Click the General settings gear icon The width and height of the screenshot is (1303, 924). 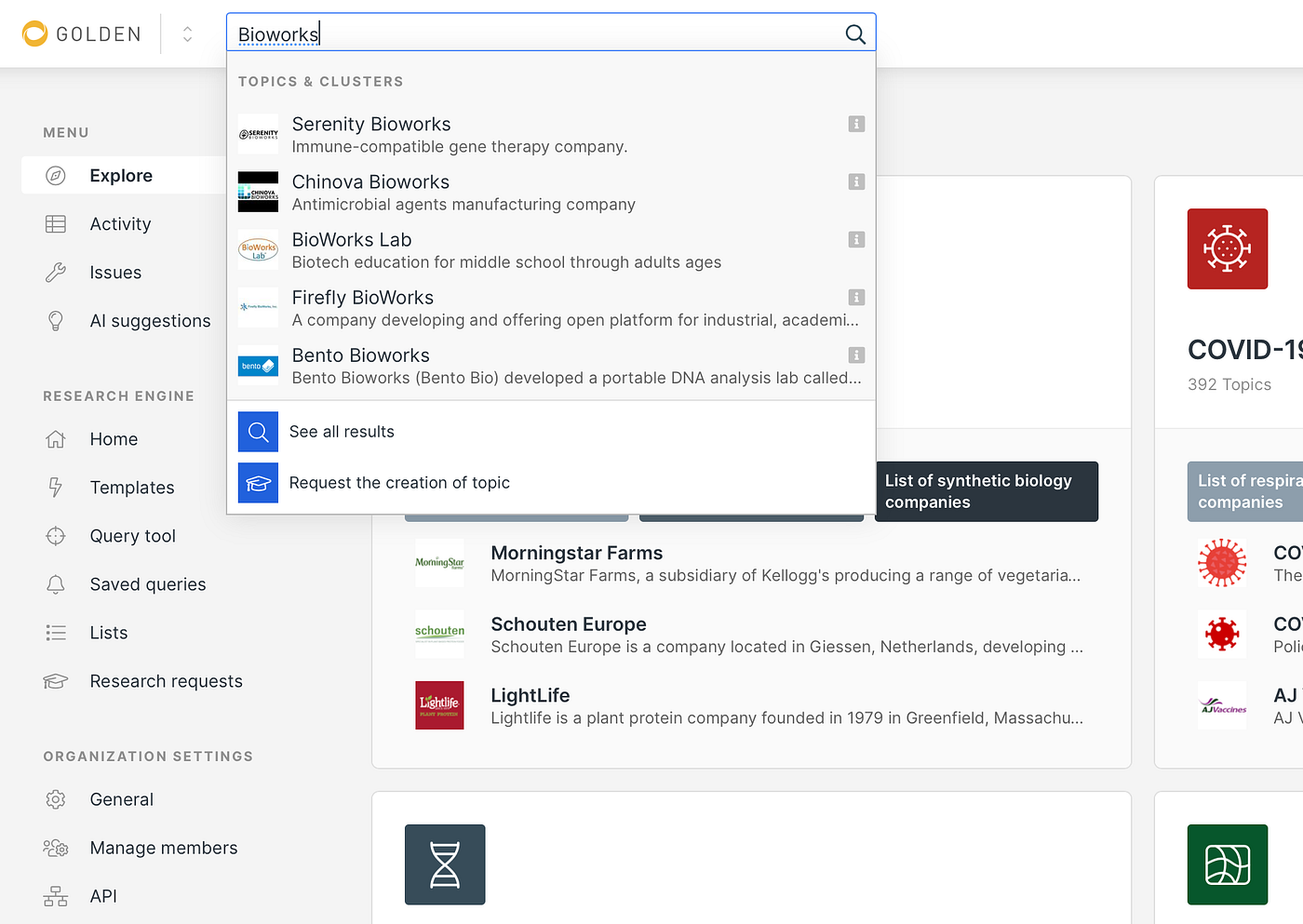pyautogui.click(x=56, y=798)
